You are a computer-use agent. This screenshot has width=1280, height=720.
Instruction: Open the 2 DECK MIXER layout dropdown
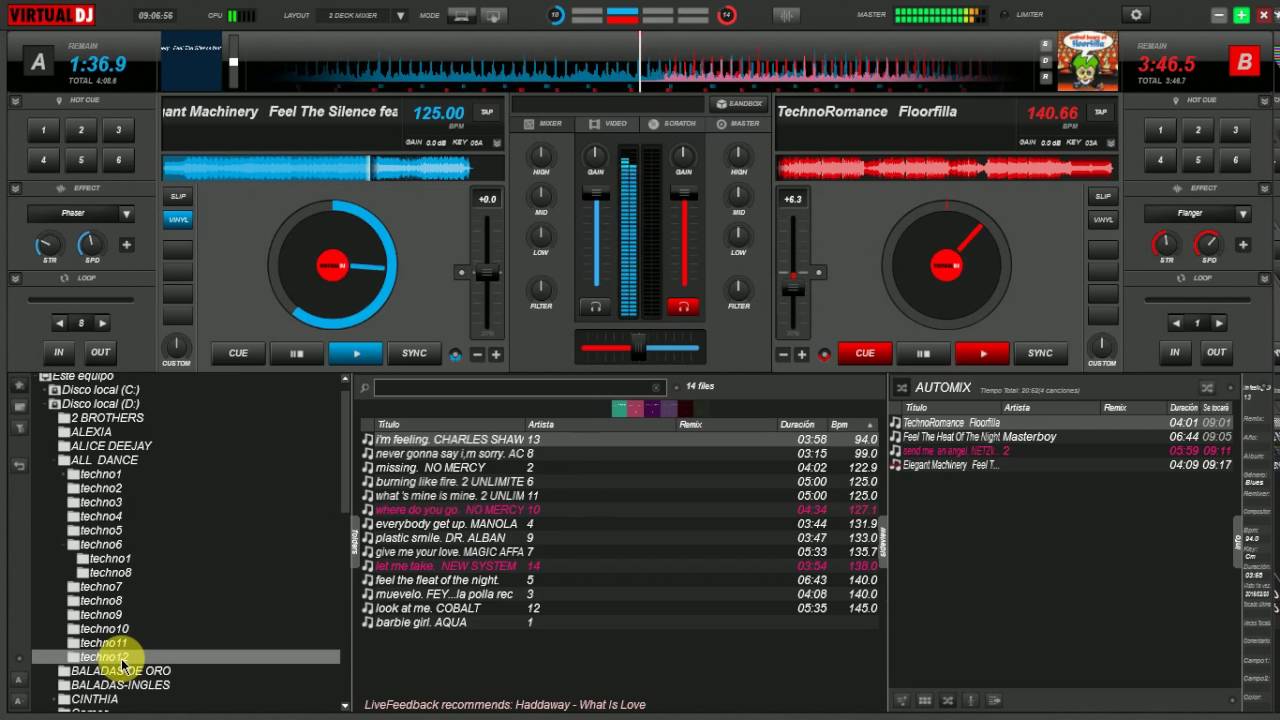click(401, 16)
